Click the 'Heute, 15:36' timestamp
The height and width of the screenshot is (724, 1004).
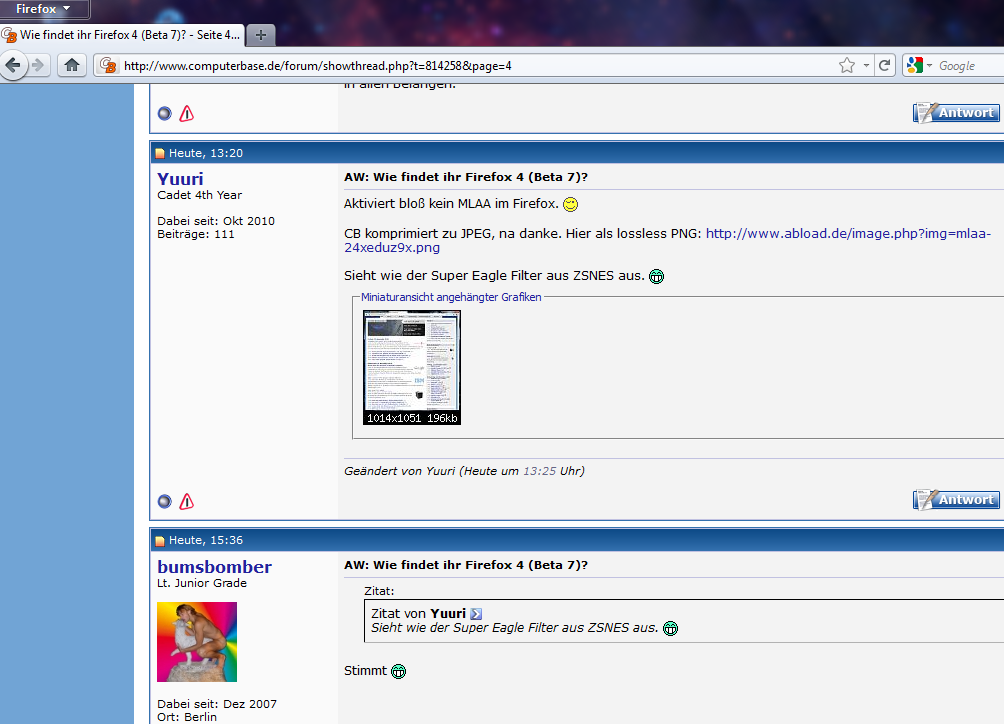(x=206, y=540)
